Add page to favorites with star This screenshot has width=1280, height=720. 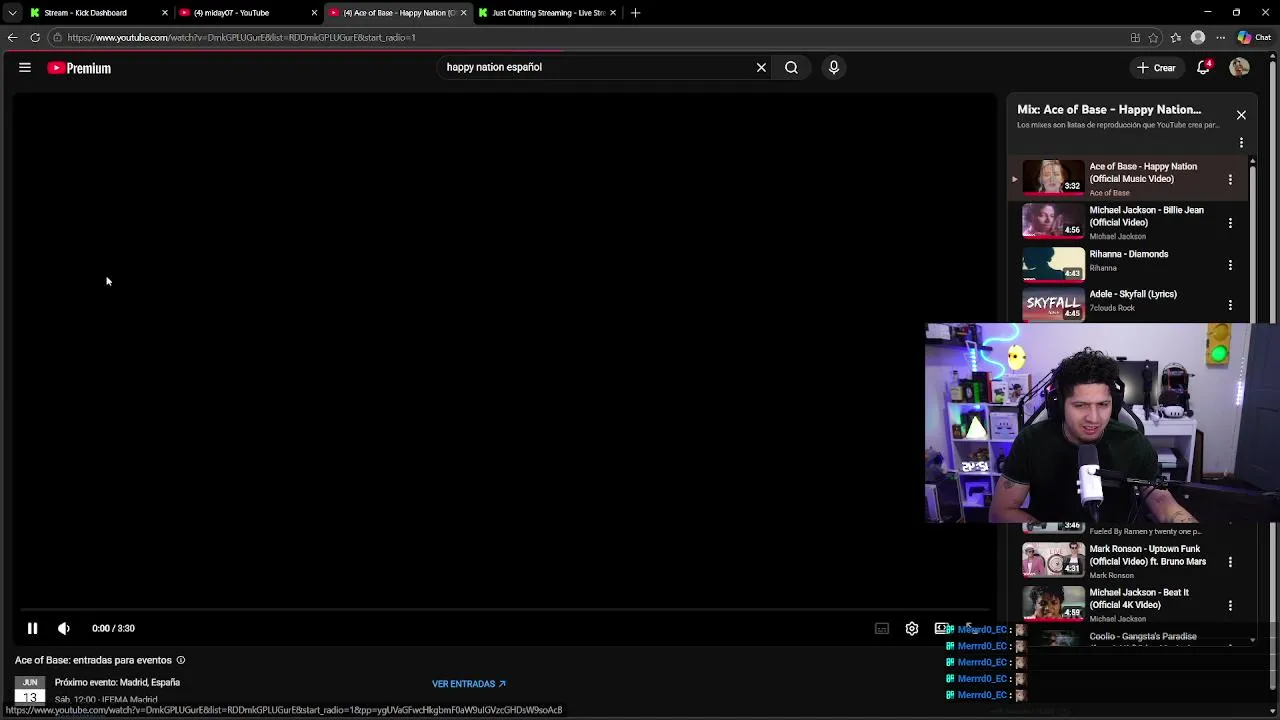tap(1153, 38)
